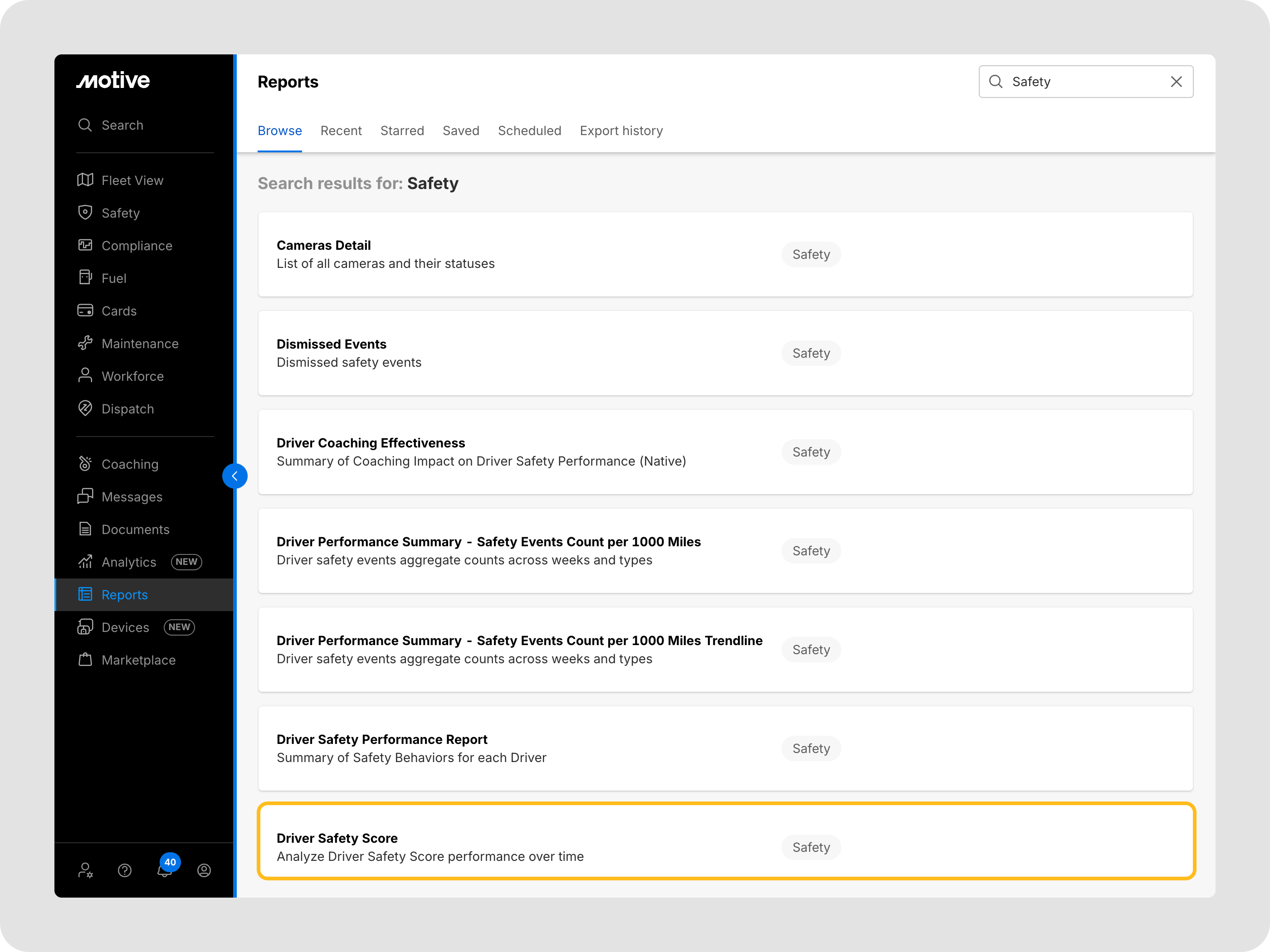Open sidebar Search
This screenshot has height=952, width=1270.
click(122, 125)
